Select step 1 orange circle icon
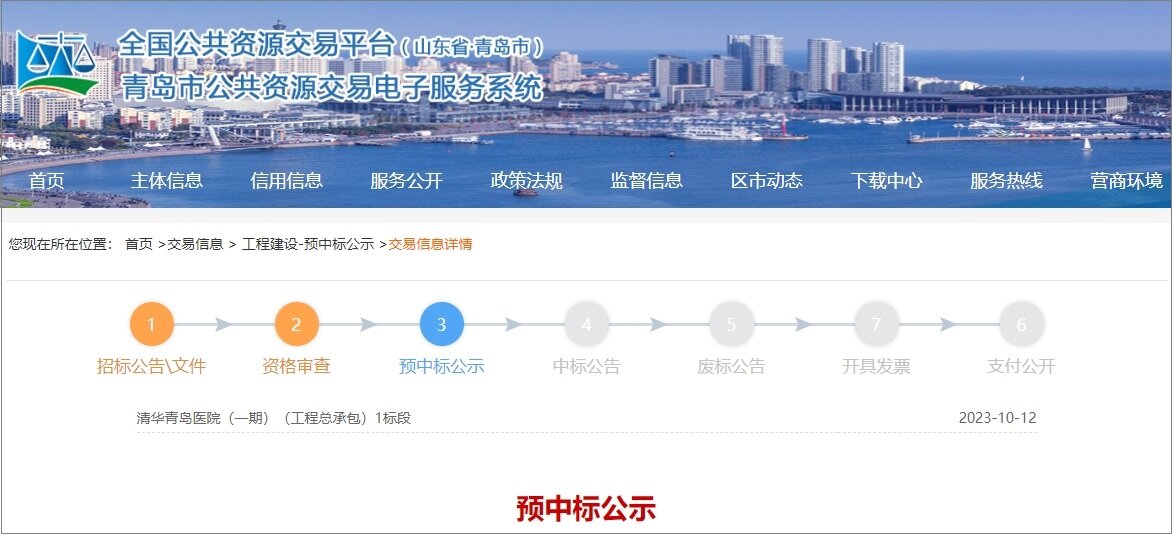 click(152, 324)
